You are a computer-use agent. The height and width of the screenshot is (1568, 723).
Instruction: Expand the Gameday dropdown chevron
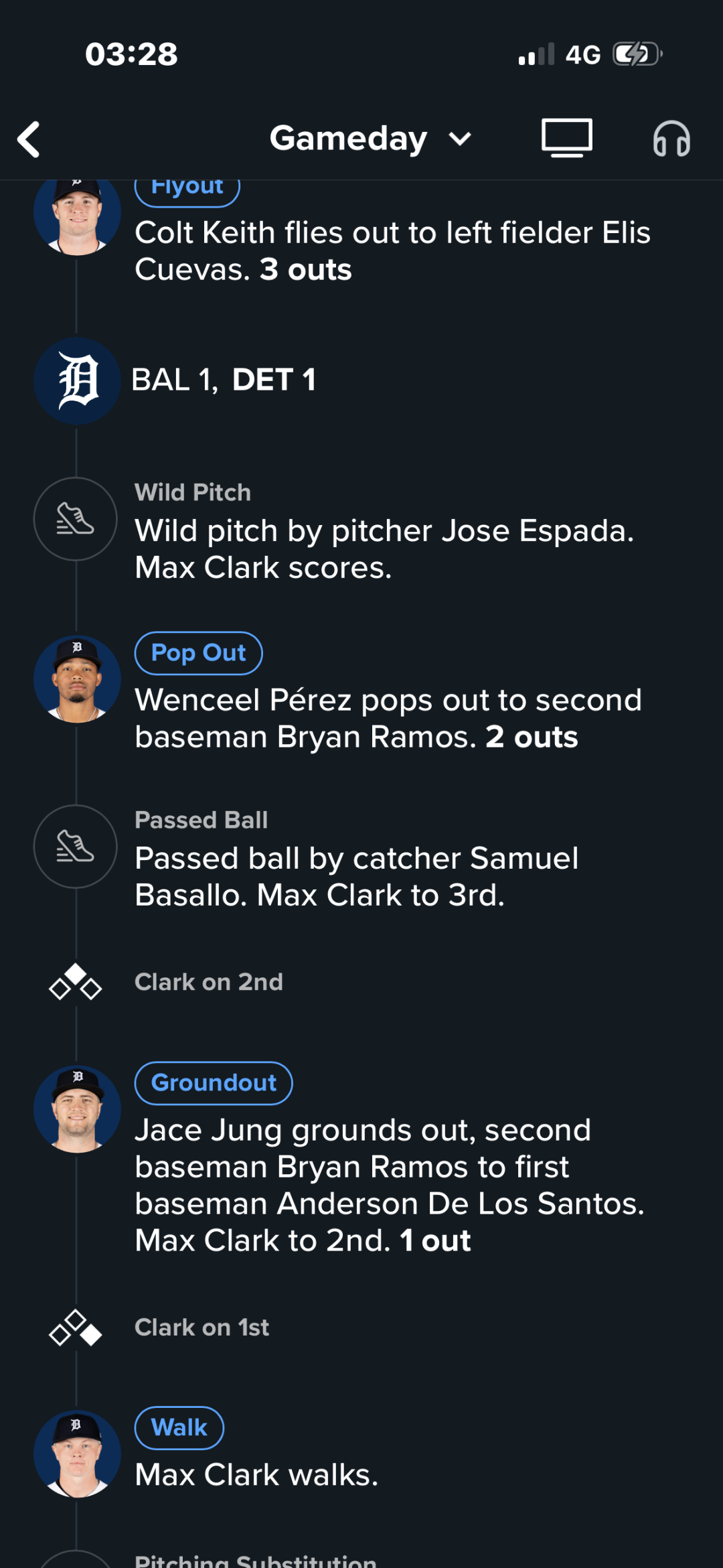coord(460,139)
